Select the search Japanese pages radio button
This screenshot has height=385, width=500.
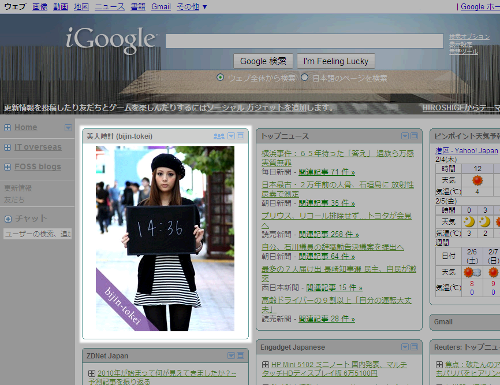coord(304,77)
